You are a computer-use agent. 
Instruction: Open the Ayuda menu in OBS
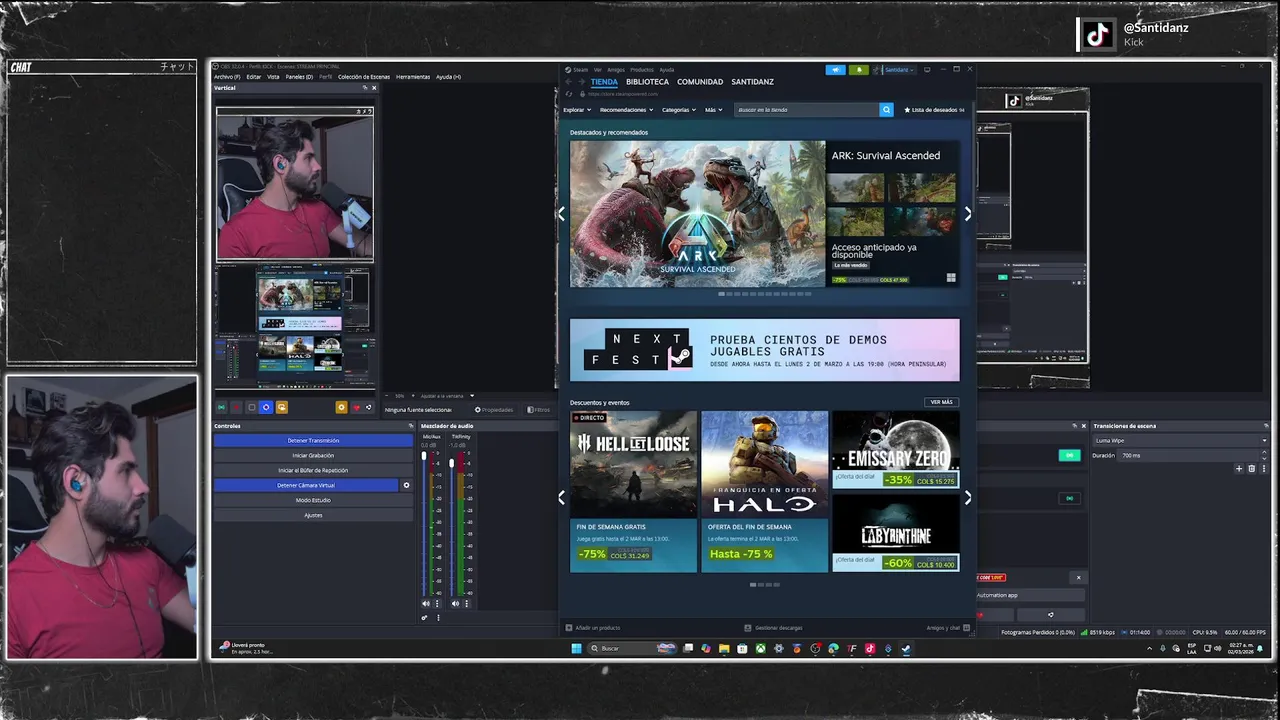[x=448, y=77]
